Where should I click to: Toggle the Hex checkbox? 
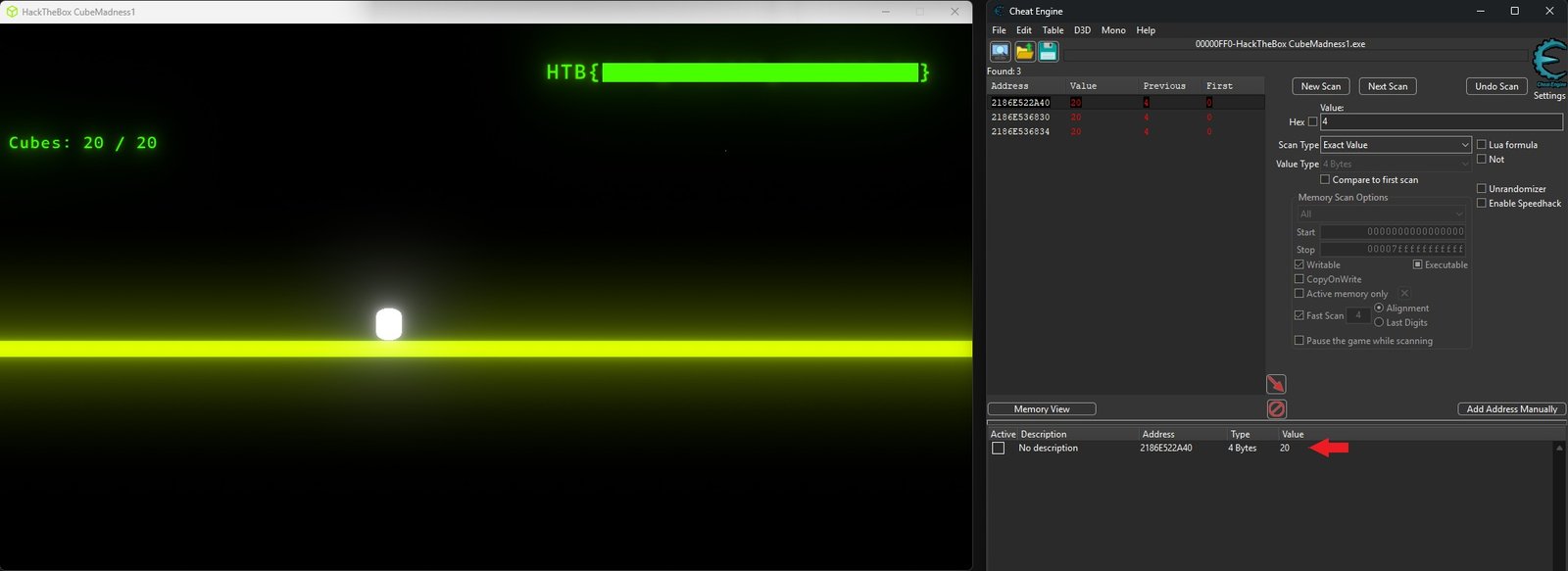[1313, 122]
